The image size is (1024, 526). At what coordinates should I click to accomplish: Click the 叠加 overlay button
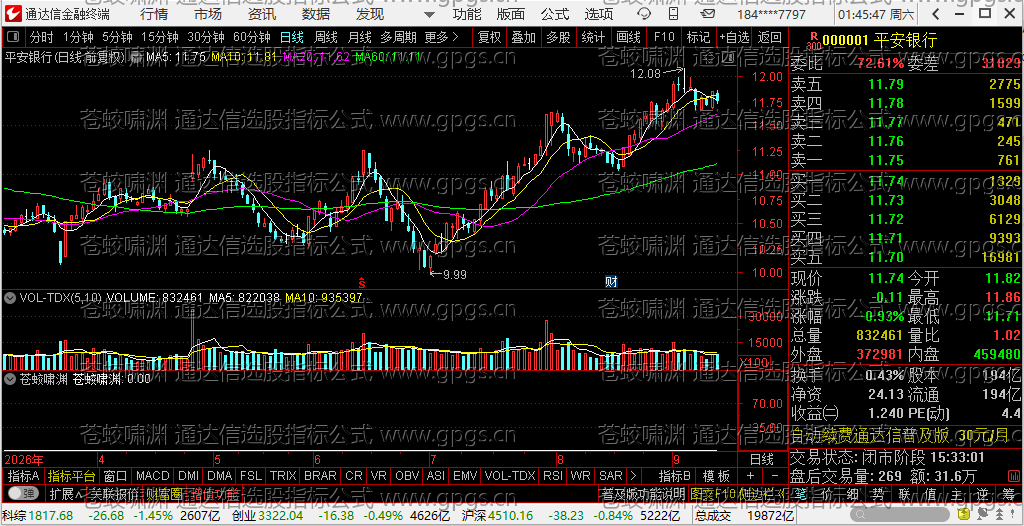click(x=523, y=37)
